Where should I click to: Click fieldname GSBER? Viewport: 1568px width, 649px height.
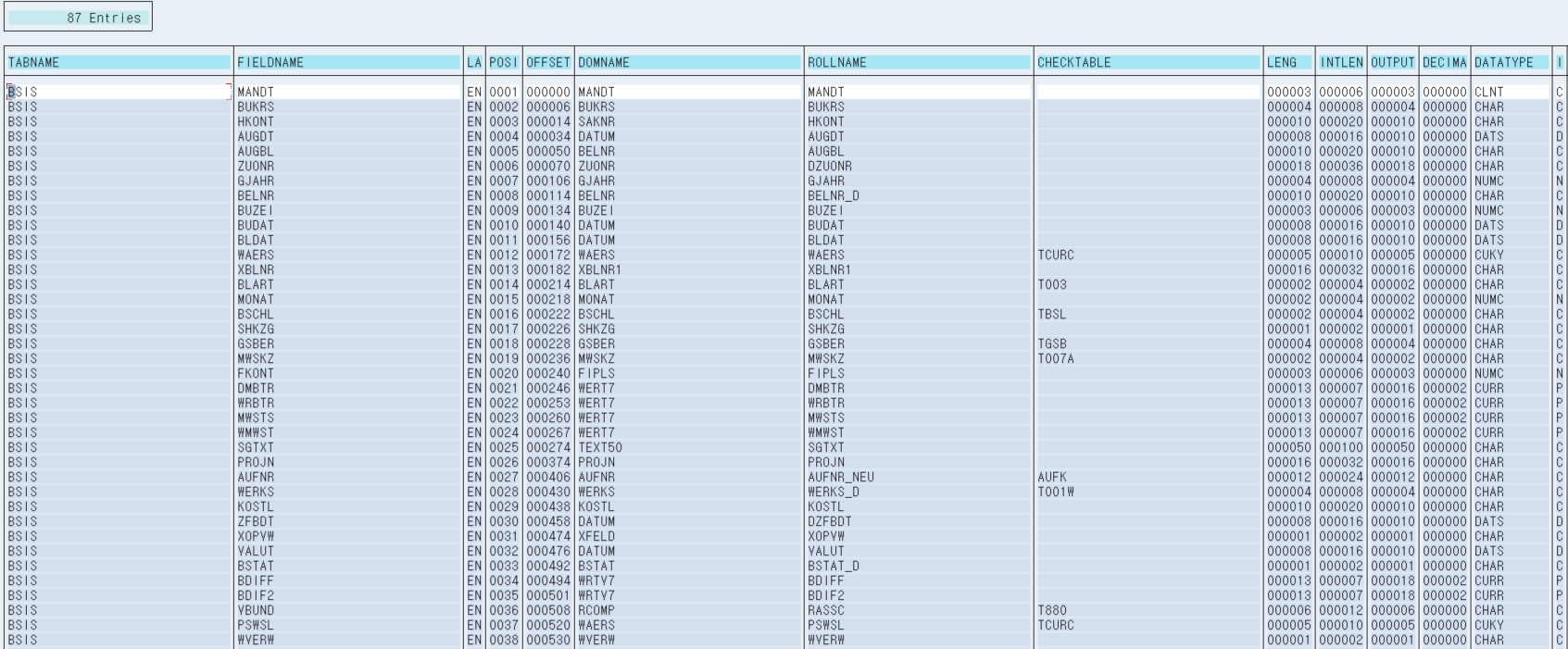pos(256,343)
